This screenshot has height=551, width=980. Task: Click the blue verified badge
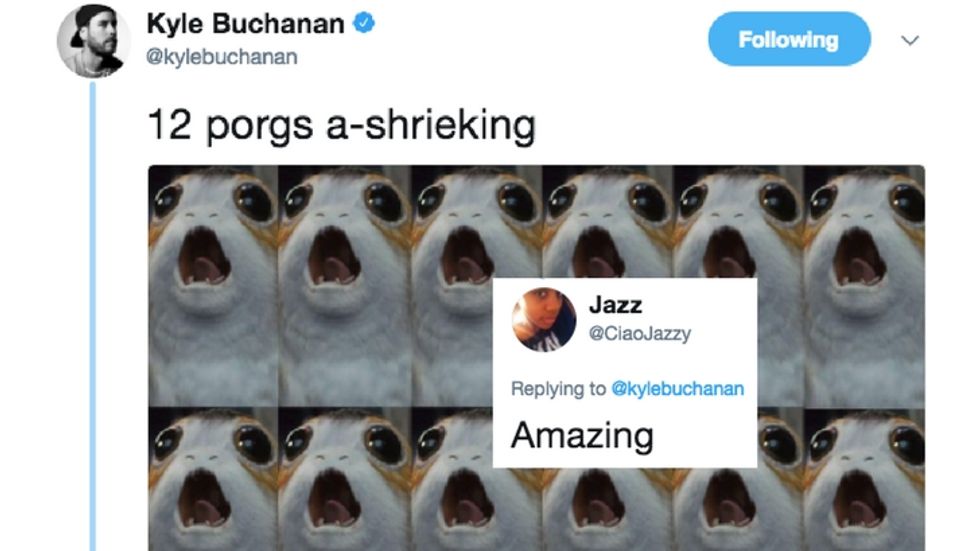click(364, 24)
